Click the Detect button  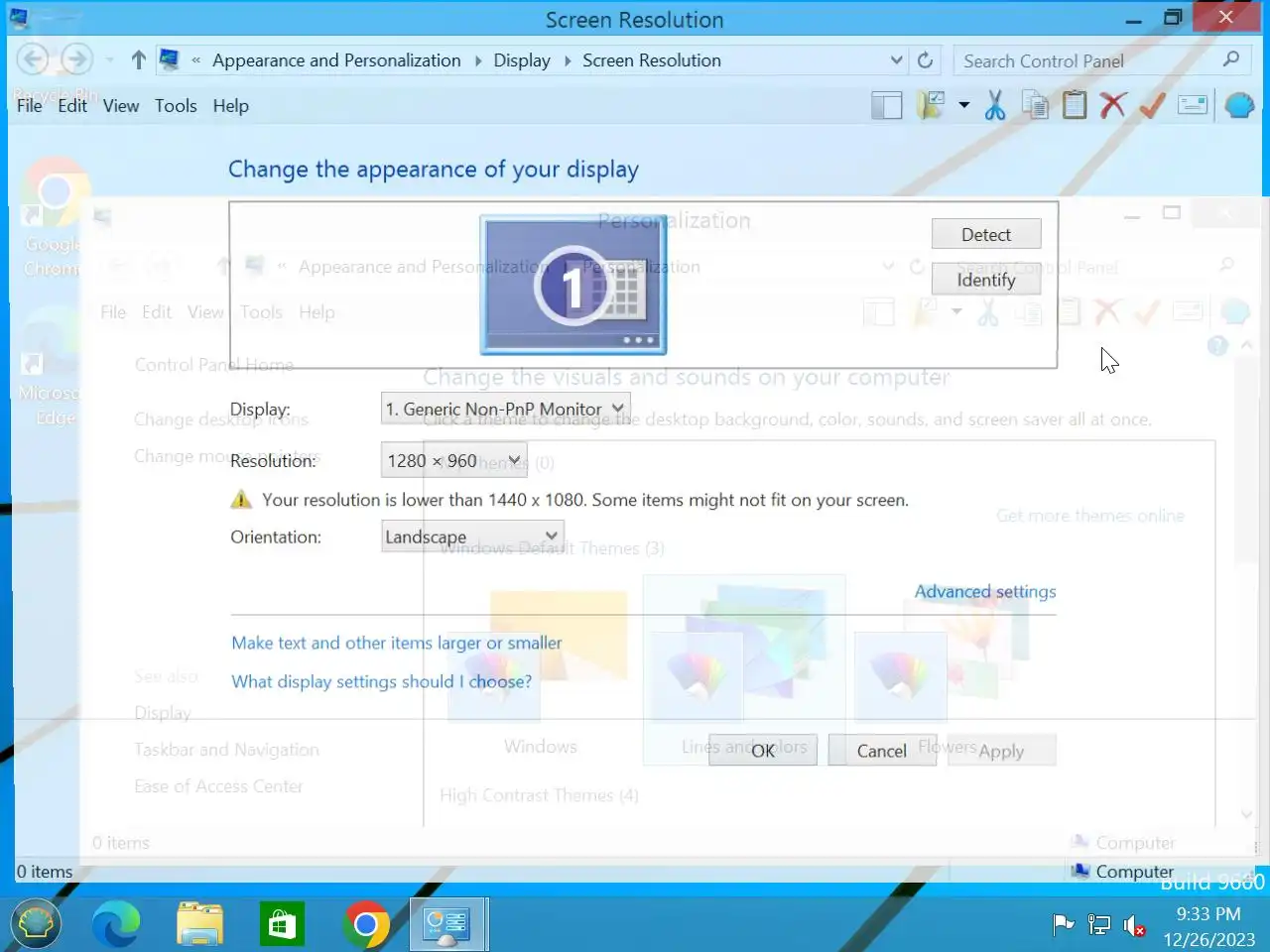pos(986,234)
